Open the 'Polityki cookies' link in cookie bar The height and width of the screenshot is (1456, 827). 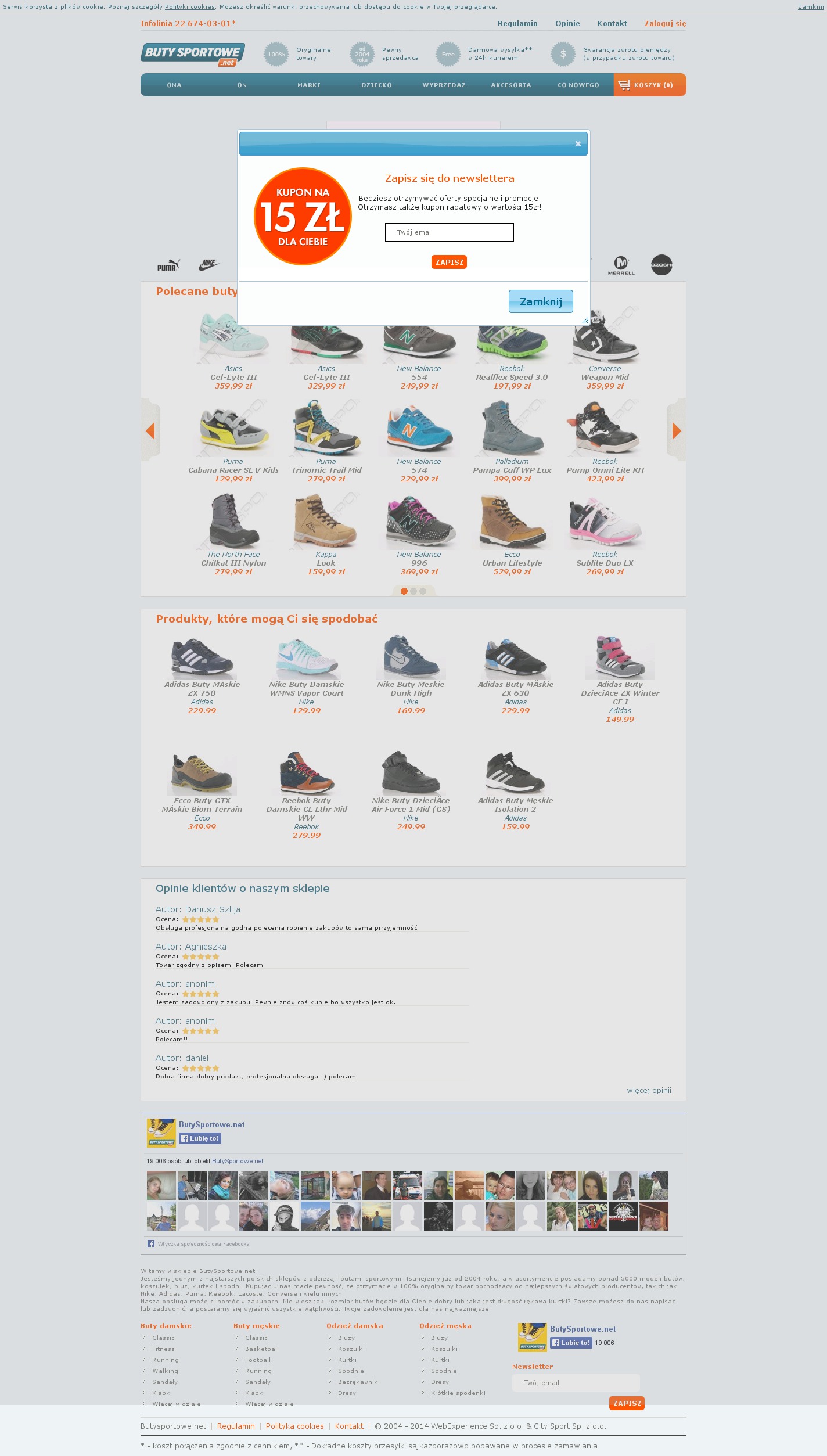pyautogui.click(x=190, y=7)
